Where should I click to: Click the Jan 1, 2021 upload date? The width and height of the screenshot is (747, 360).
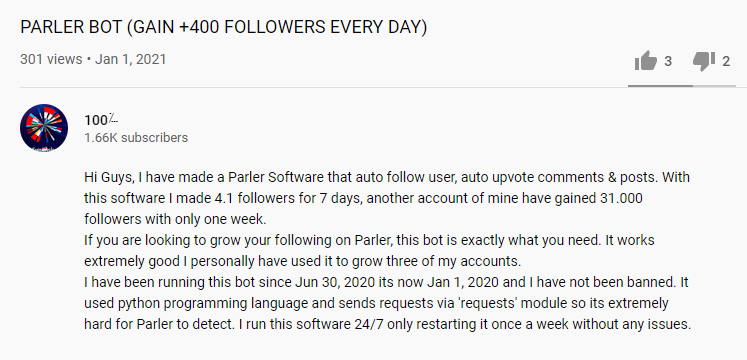coord(131,60)
